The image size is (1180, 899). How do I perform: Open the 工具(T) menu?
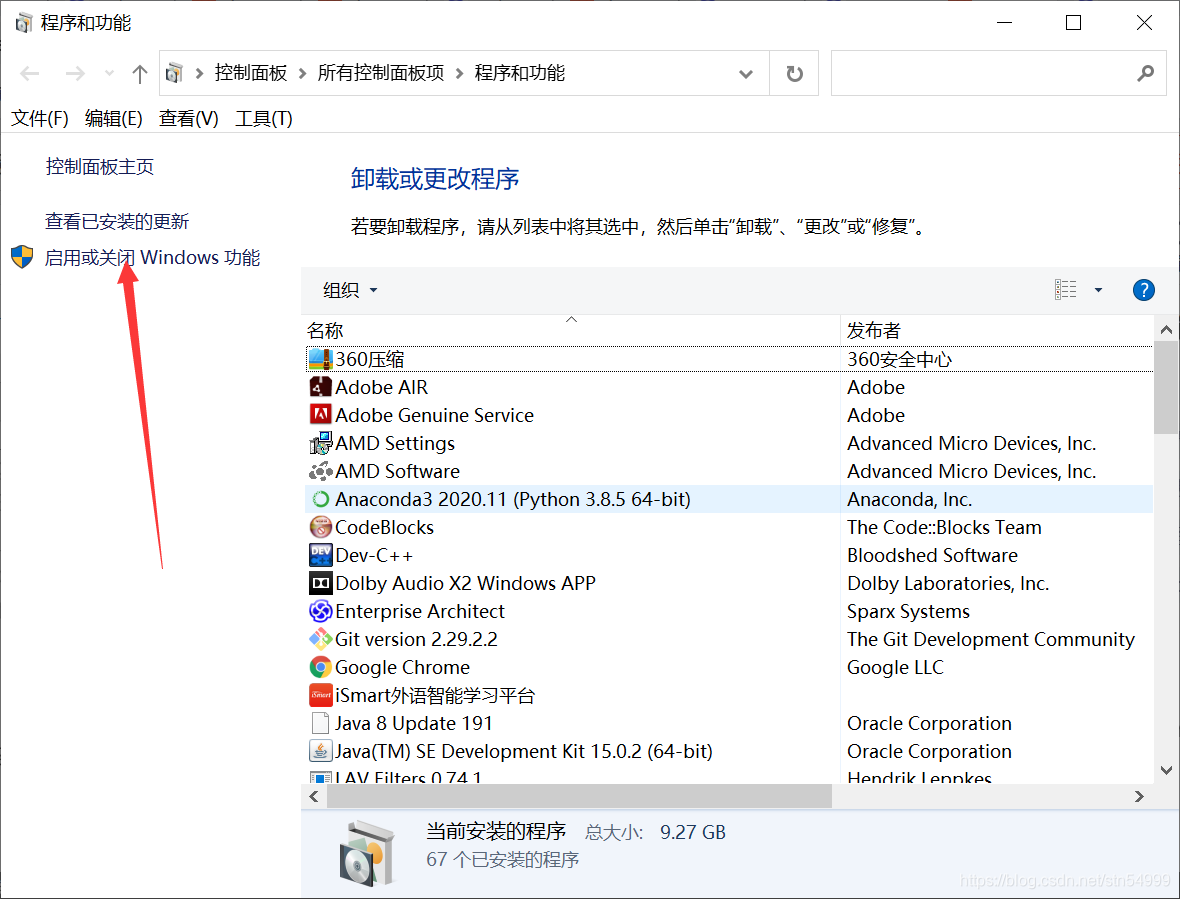tap(263, 118)
